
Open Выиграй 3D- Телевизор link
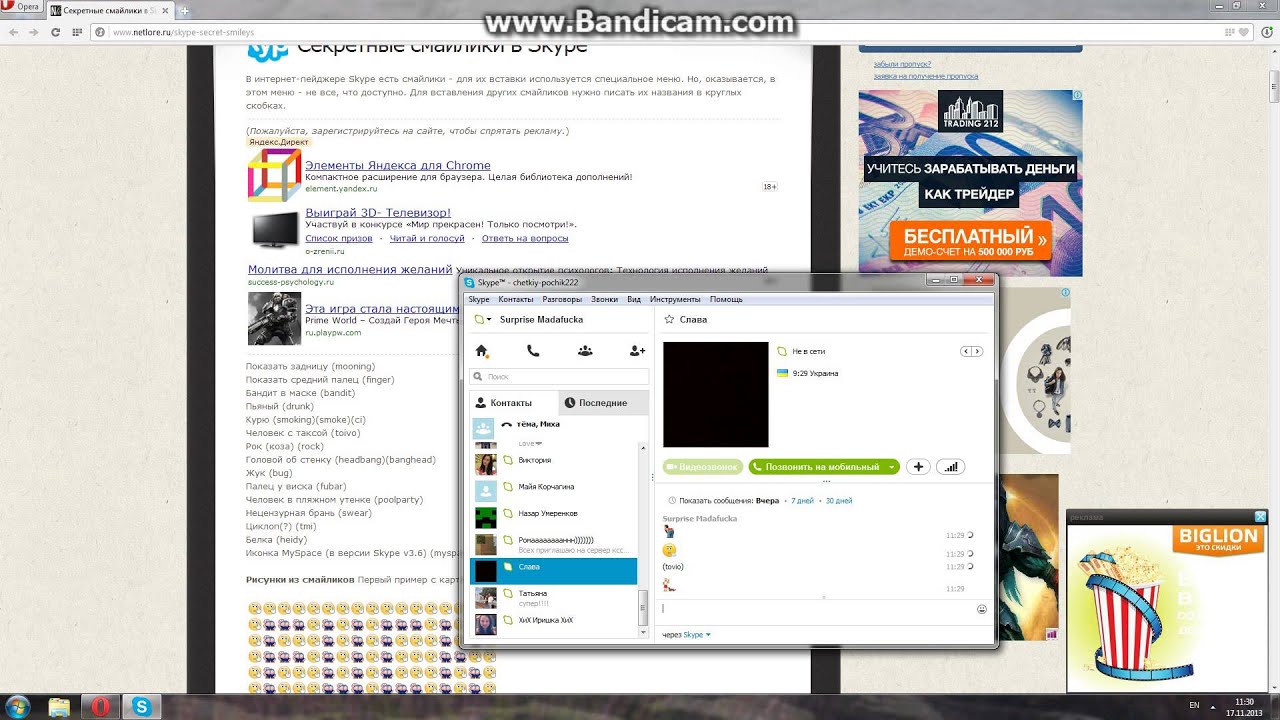point(378,212)
